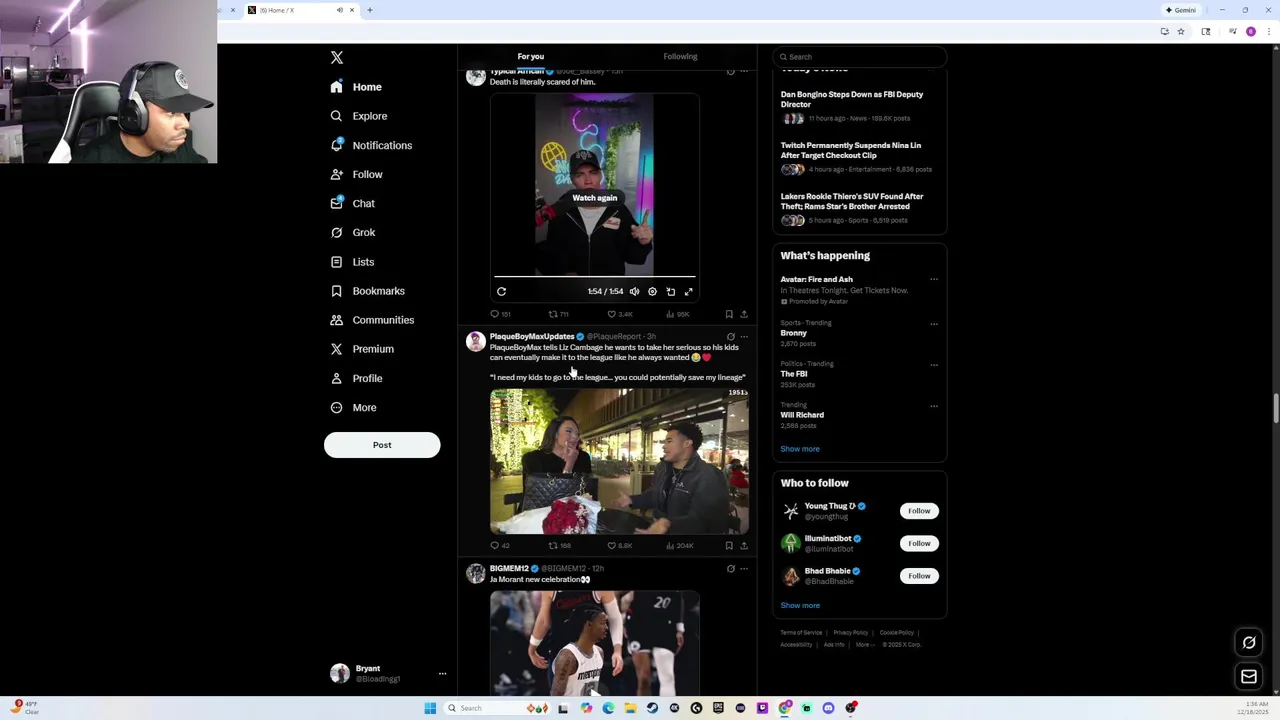Open the Grok floating button at bottom right
The width and height of the screenshot is (1280, 720).
click(x=1249, y=643)
